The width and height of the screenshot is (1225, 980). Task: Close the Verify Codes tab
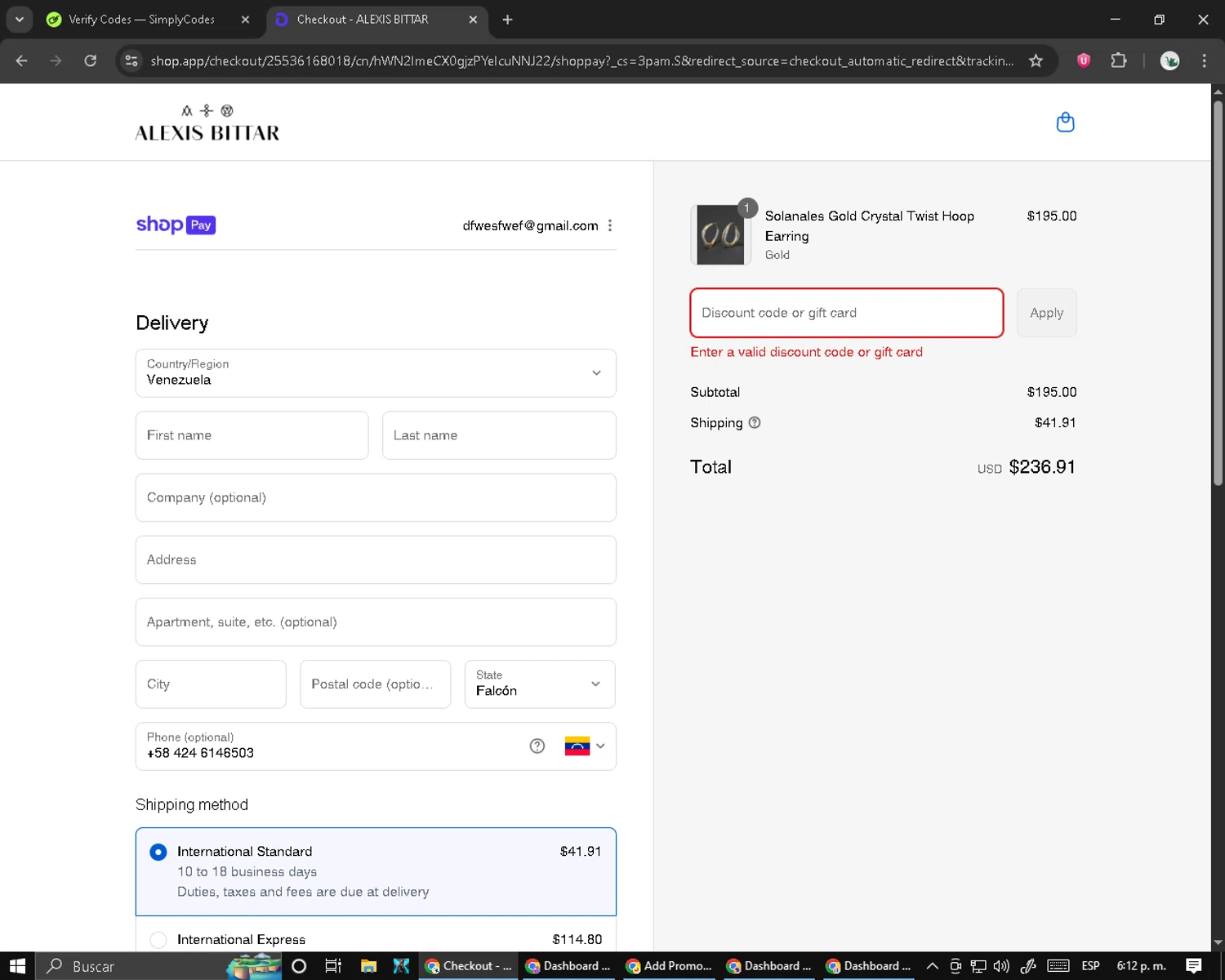245,19
